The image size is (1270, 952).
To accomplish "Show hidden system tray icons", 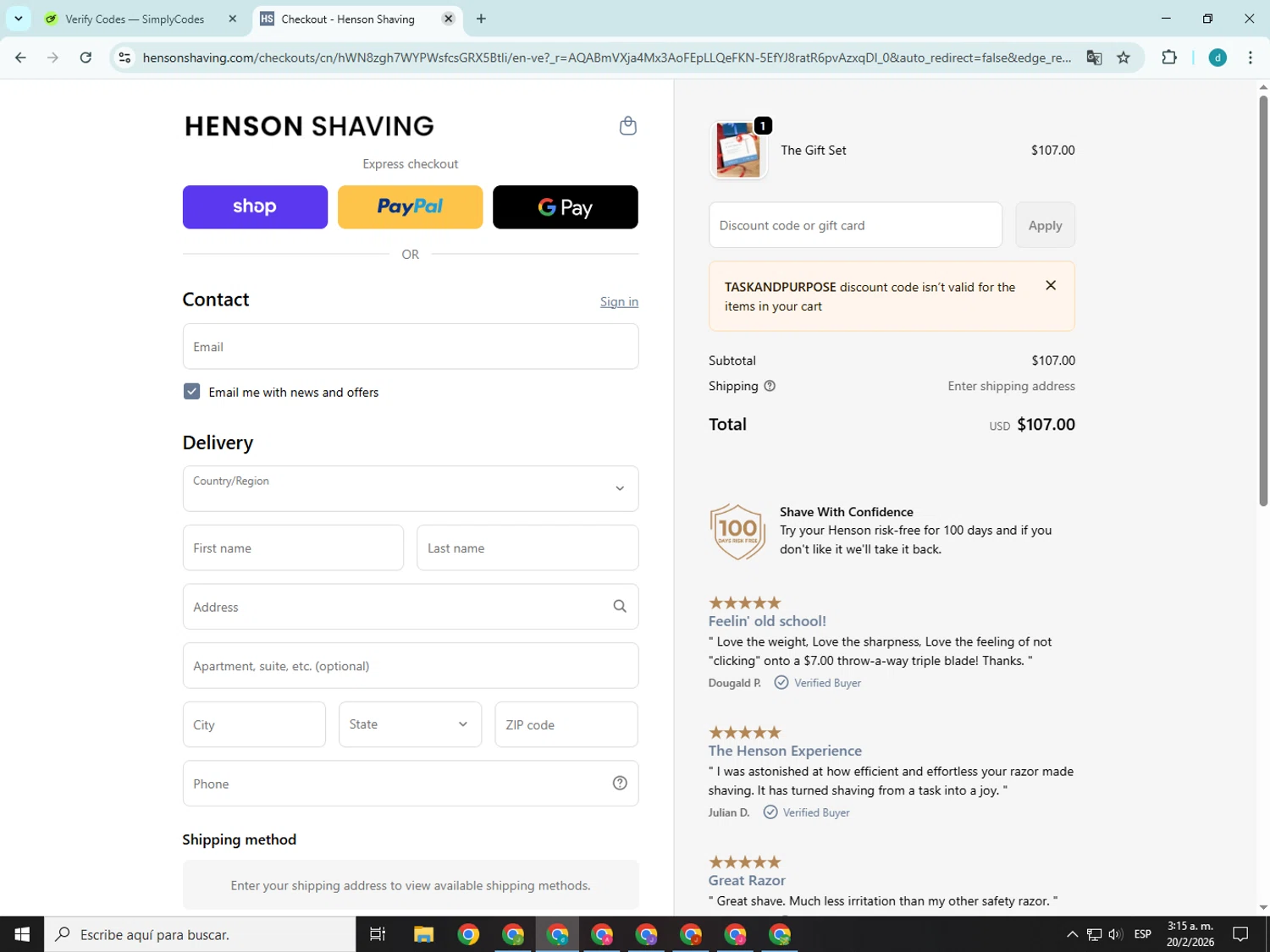I will (x=1072, y=934).
